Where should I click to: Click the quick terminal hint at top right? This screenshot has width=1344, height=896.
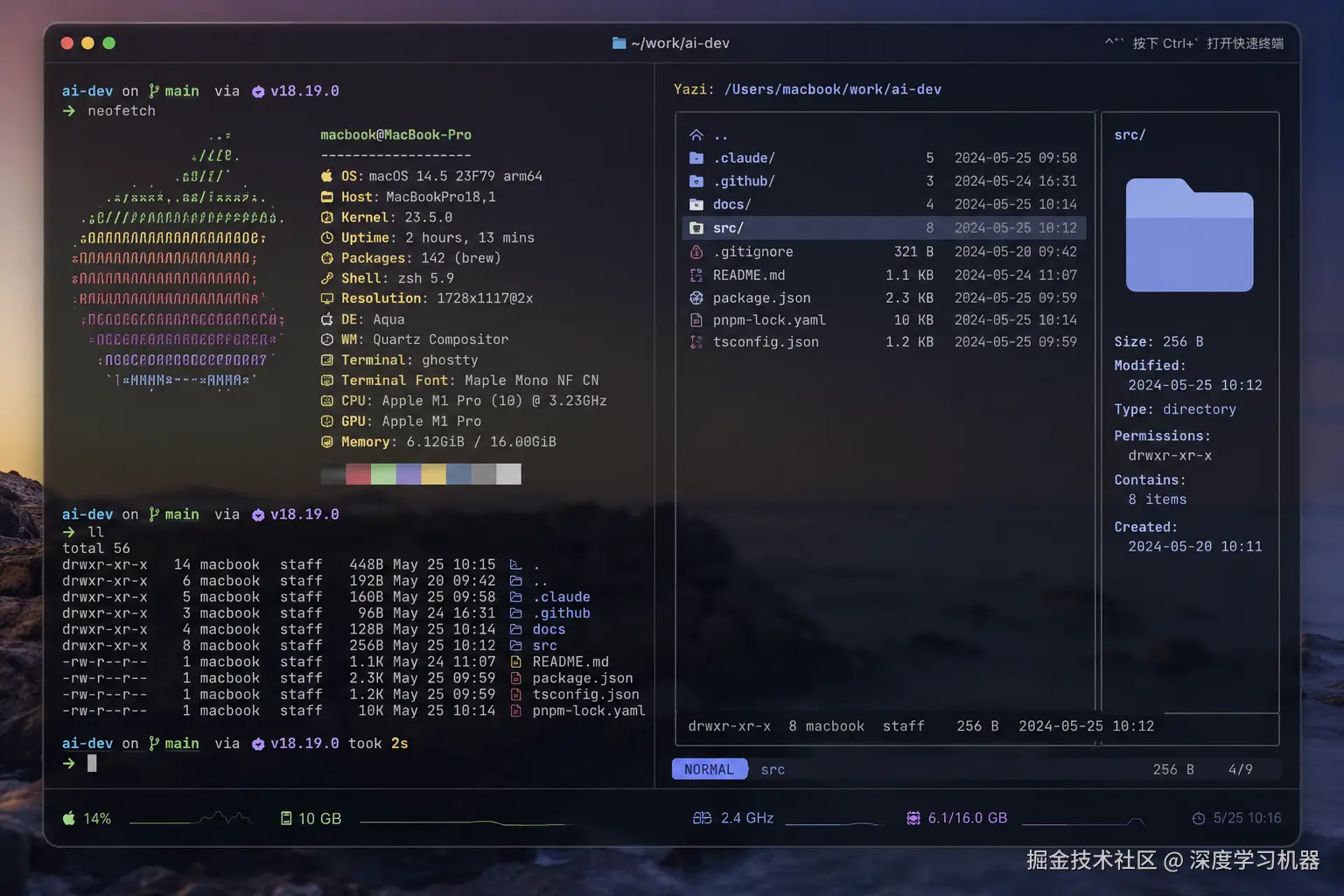1194,43
